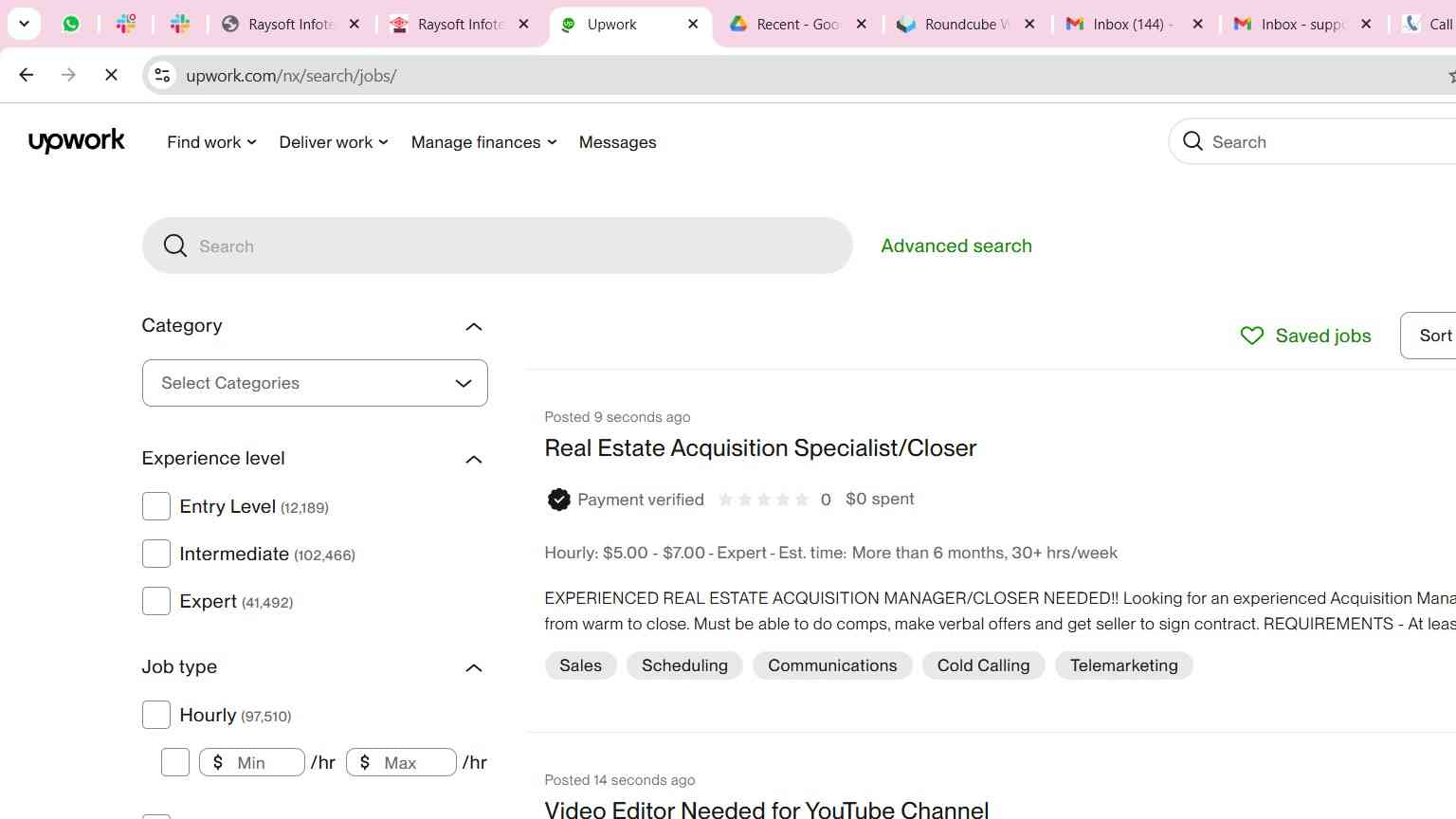1456x819 pixels.
Task: Open the Sort dropdown
Action: (x=1429, y=336)
